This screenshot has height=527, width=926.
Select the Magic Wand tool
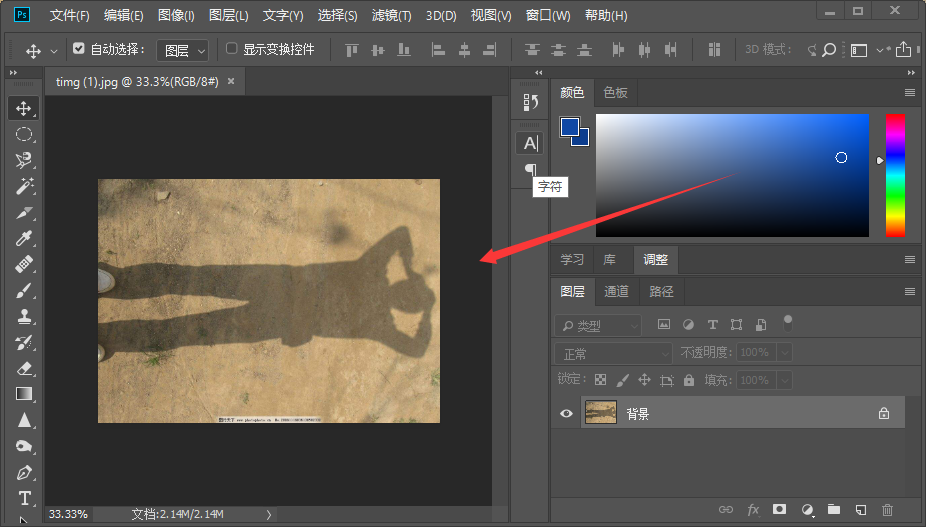(x=24, y=186)
